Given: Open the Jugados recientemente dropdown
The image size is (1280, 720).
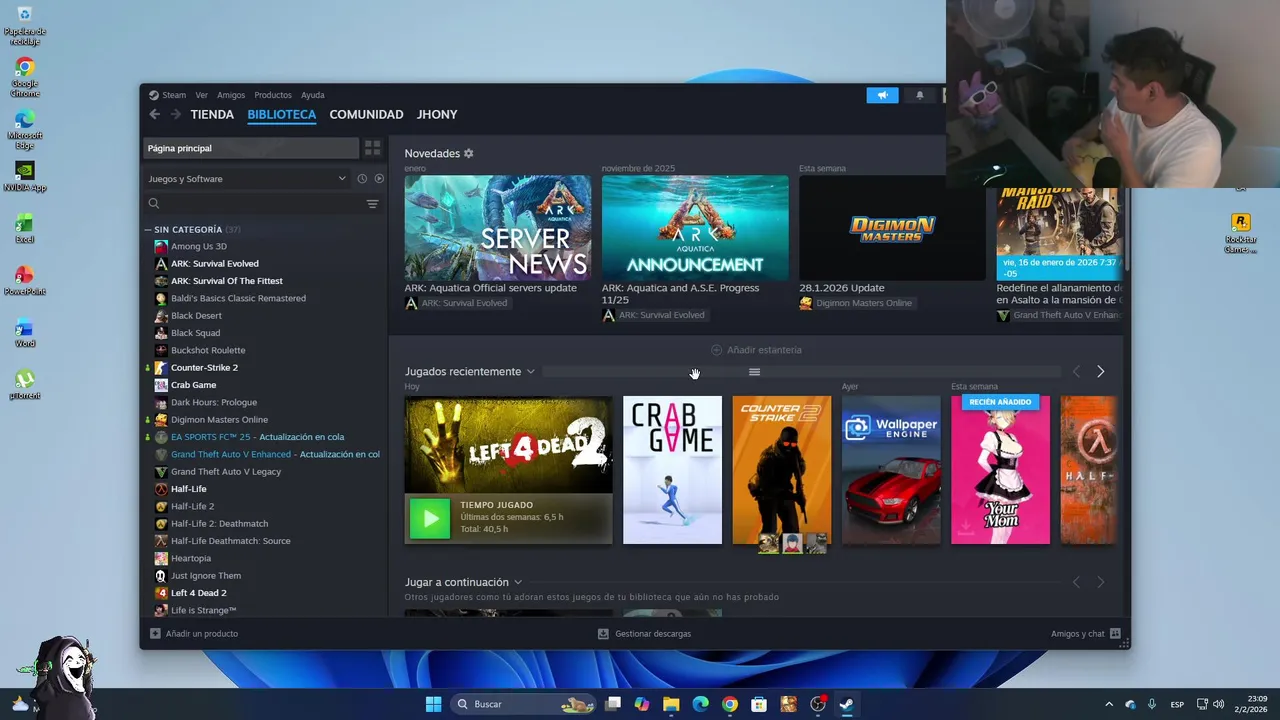Looking at the screenshot, I should click(x=530, y=372).
